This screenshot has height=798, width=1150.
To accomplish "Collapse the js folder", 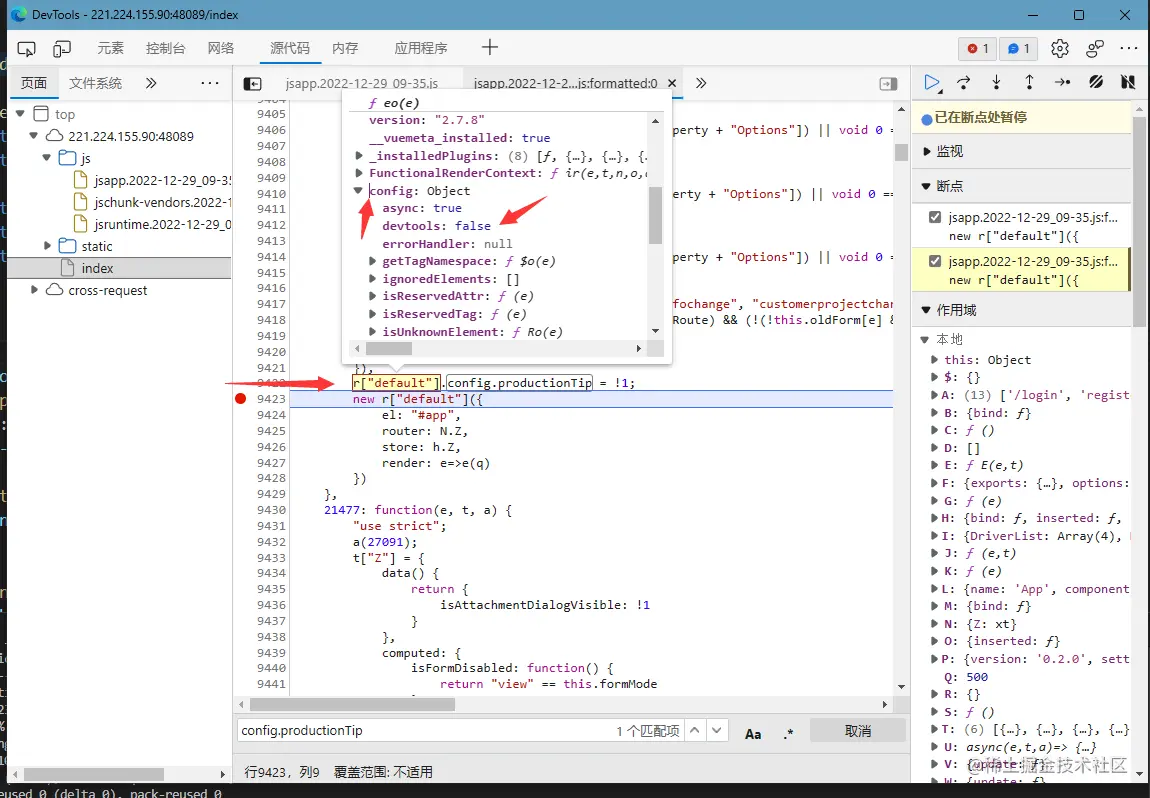I will point(47,158).
